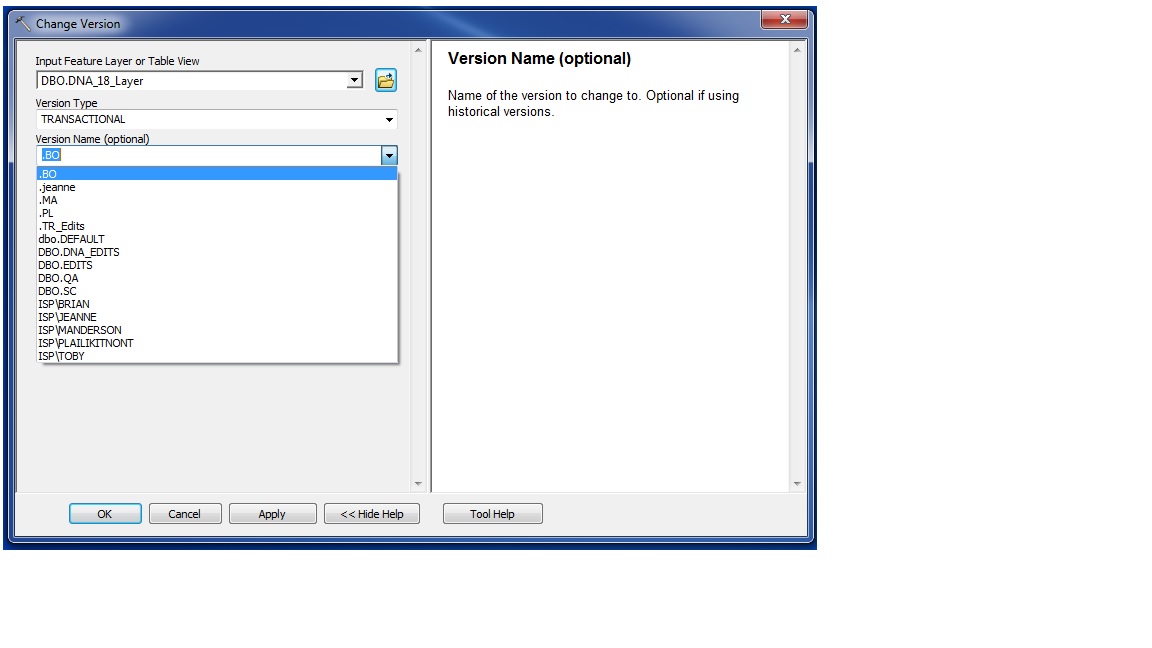The height and width of the screenshot is (648, 1152).
Task: Pick the ISP\PLAILIKITNONT version
Action: point(217,343)
